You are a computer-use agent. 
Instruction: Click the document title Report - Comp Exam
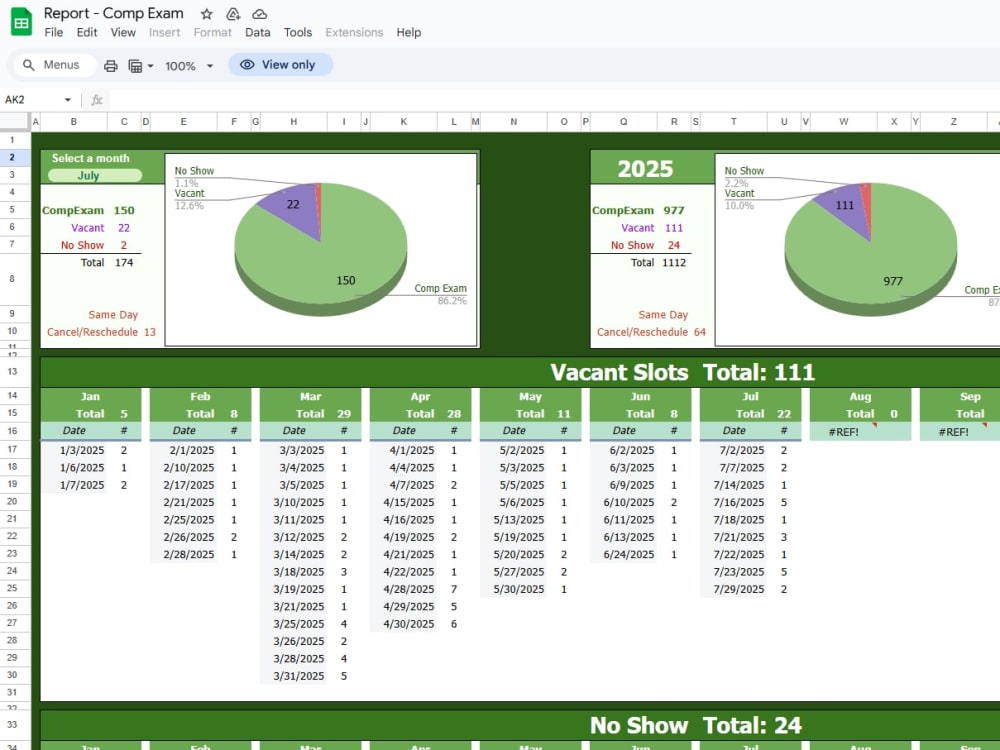point(114,13)
